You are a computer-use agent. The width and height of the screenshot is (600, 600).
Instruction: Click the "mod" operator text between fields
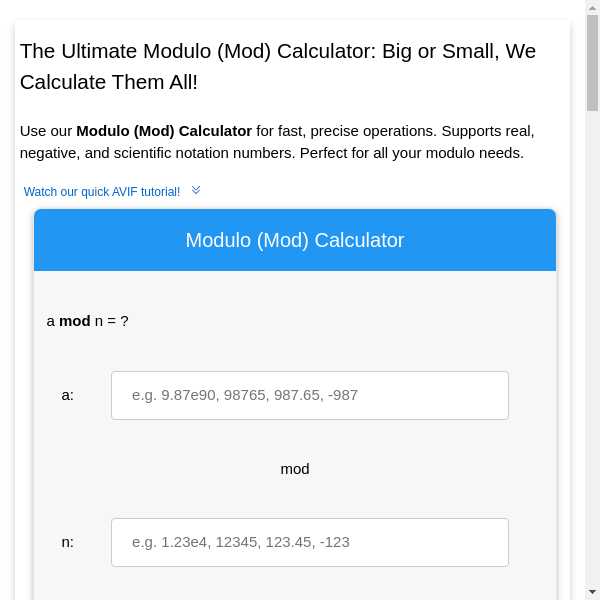point(295,469)
